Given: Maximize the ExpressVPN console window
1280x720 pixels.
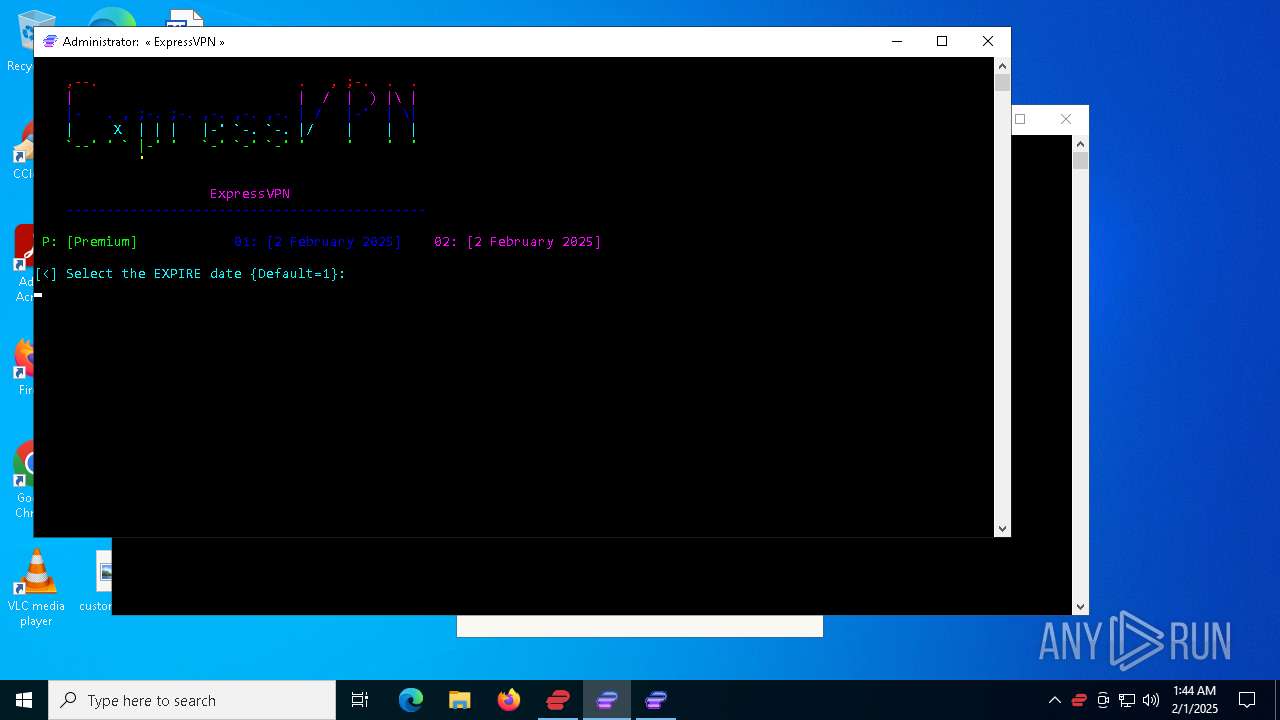Looking at the screenshot, I should 942,41.
